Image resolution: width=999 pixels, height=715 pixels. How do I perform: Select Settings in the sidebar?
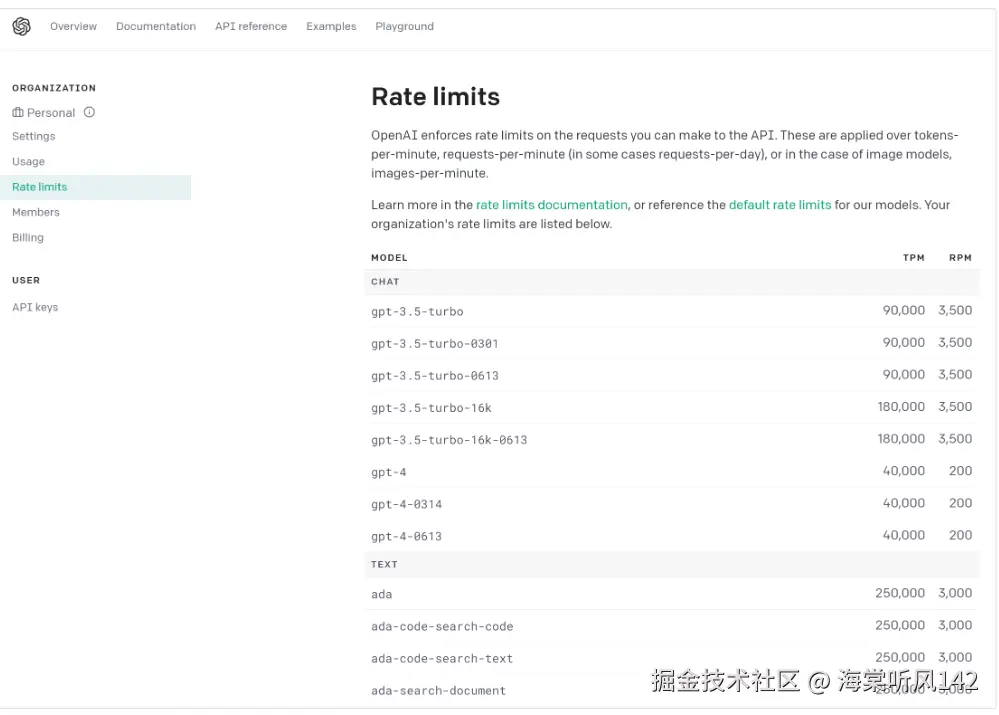click(x=34, y=136)
